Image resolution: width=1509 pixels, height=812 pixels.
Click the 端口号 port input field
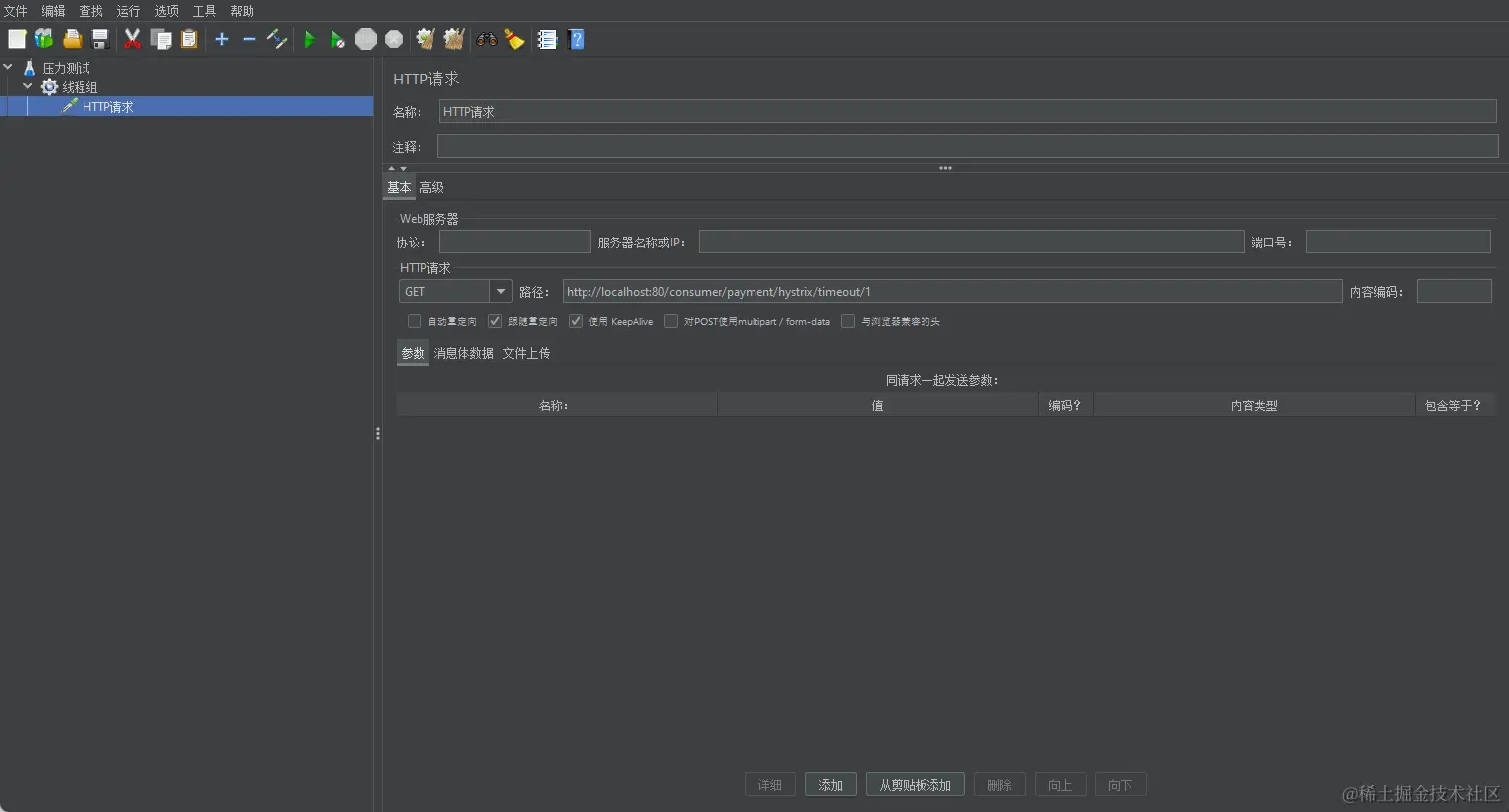(1399, 242)
